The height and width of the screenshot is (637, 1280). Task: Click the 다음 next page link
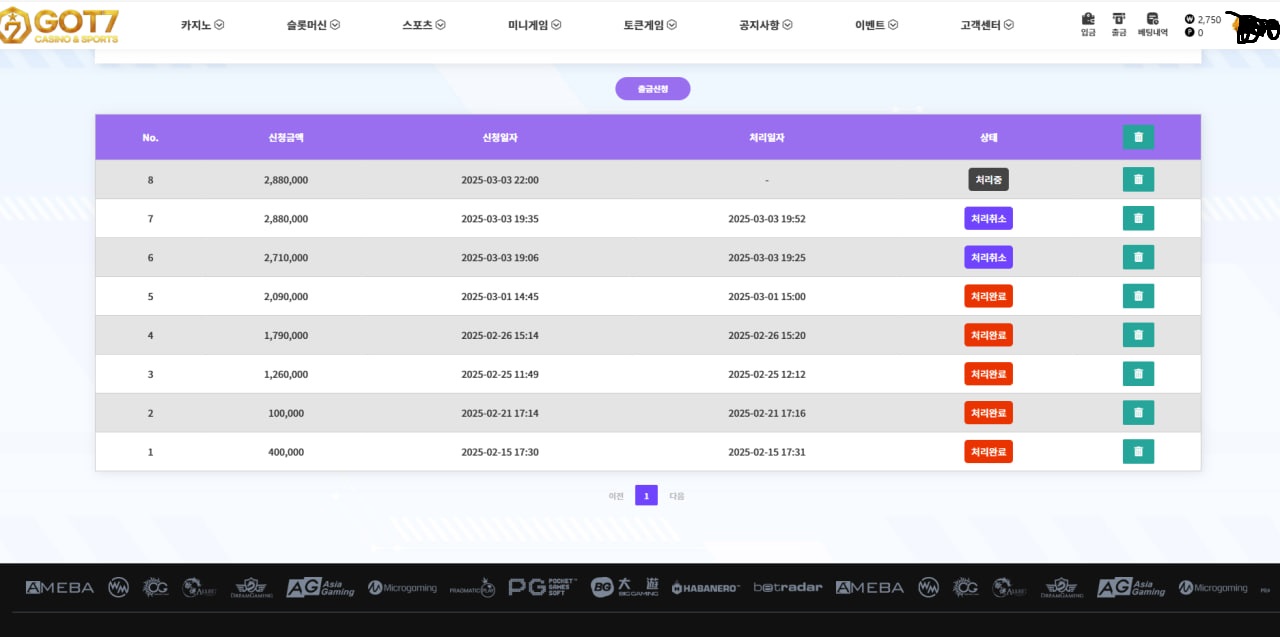tap(677, 495)
